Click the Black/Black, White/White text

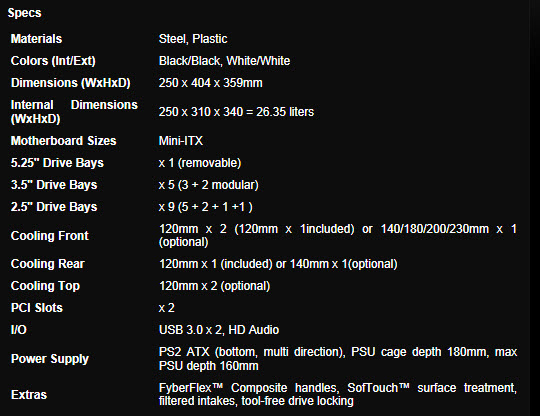pos(224,61)
